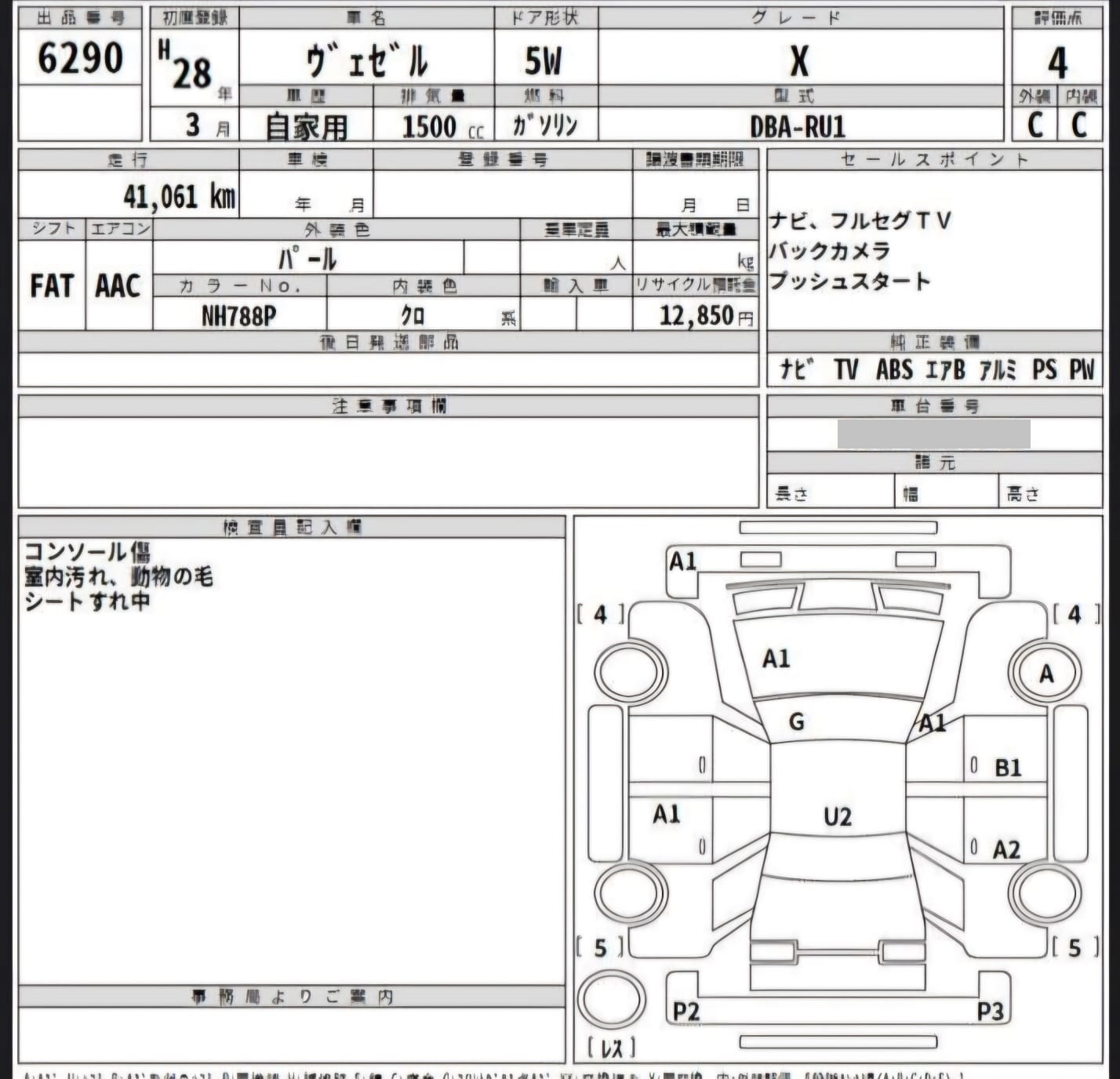
Task: Click overall score 4 under 評価点
Action: tap(1057, 63)
